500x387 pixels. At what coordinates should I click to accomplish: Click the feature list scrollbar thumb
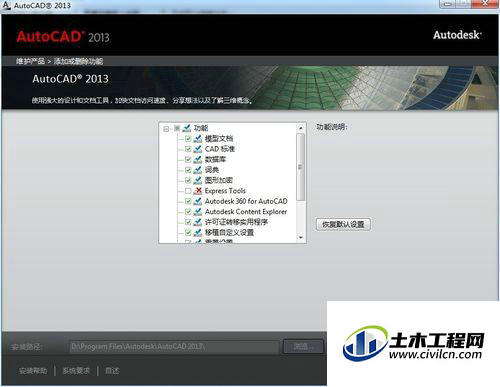301,167
